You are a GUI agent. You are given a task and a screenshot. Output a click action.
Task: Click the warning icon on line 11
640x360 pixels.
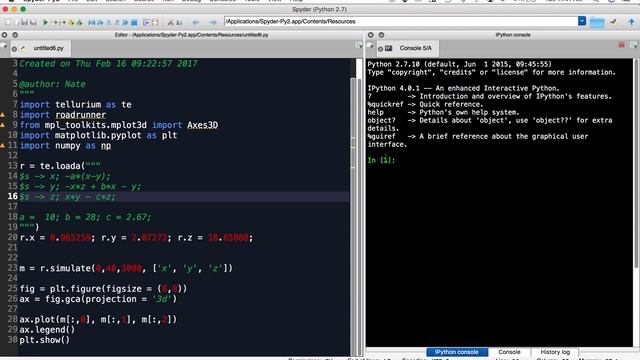(x=2, y=146)
